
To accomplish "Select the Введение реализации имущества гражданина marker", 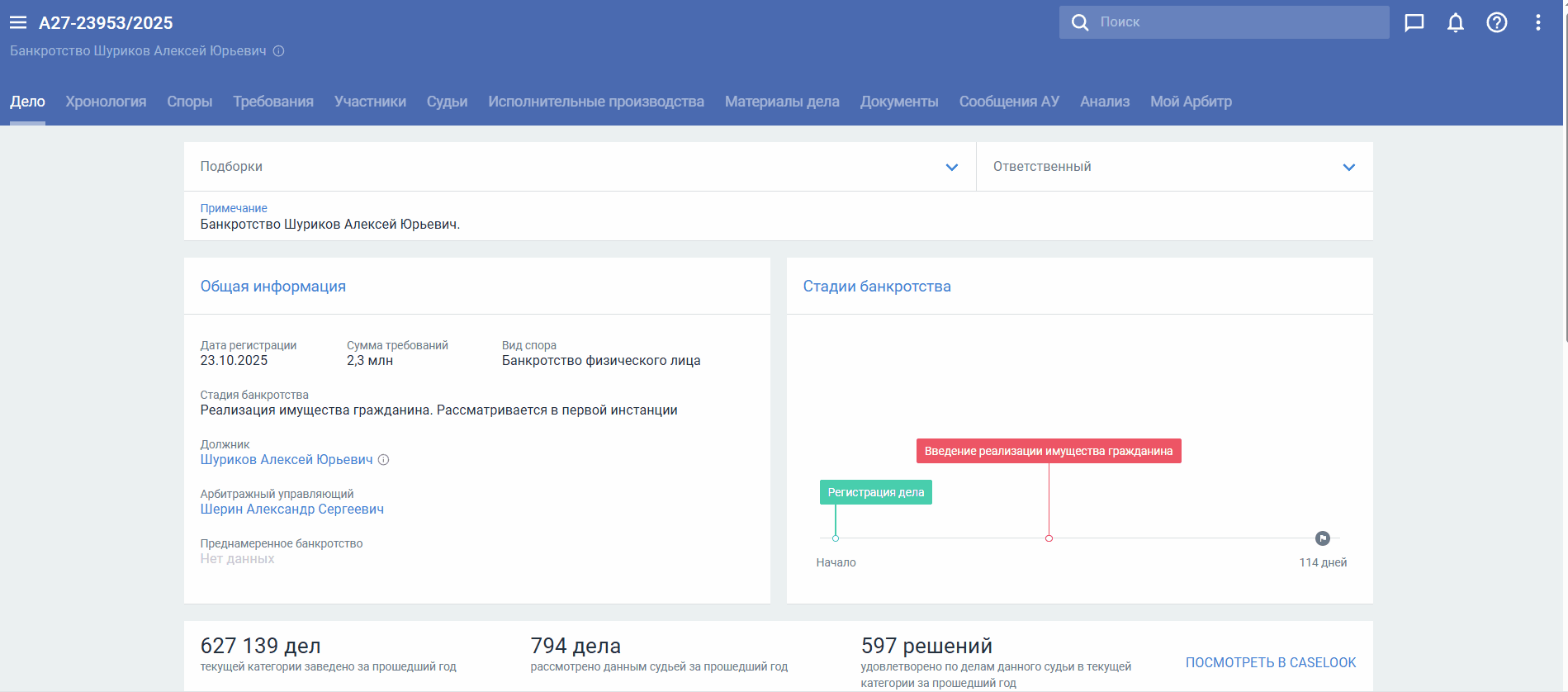I will pos(1048,451).
